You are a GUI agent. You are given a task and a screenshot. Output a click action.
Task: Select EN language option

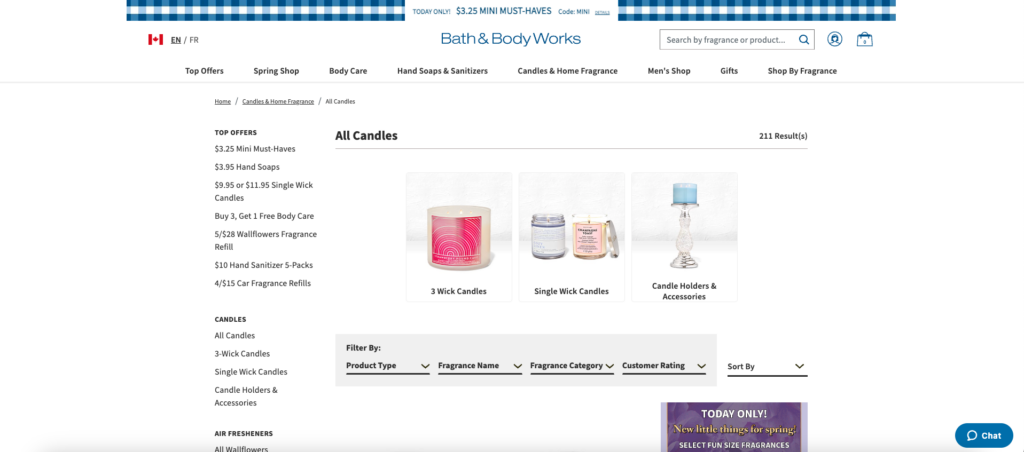[176, 40]
